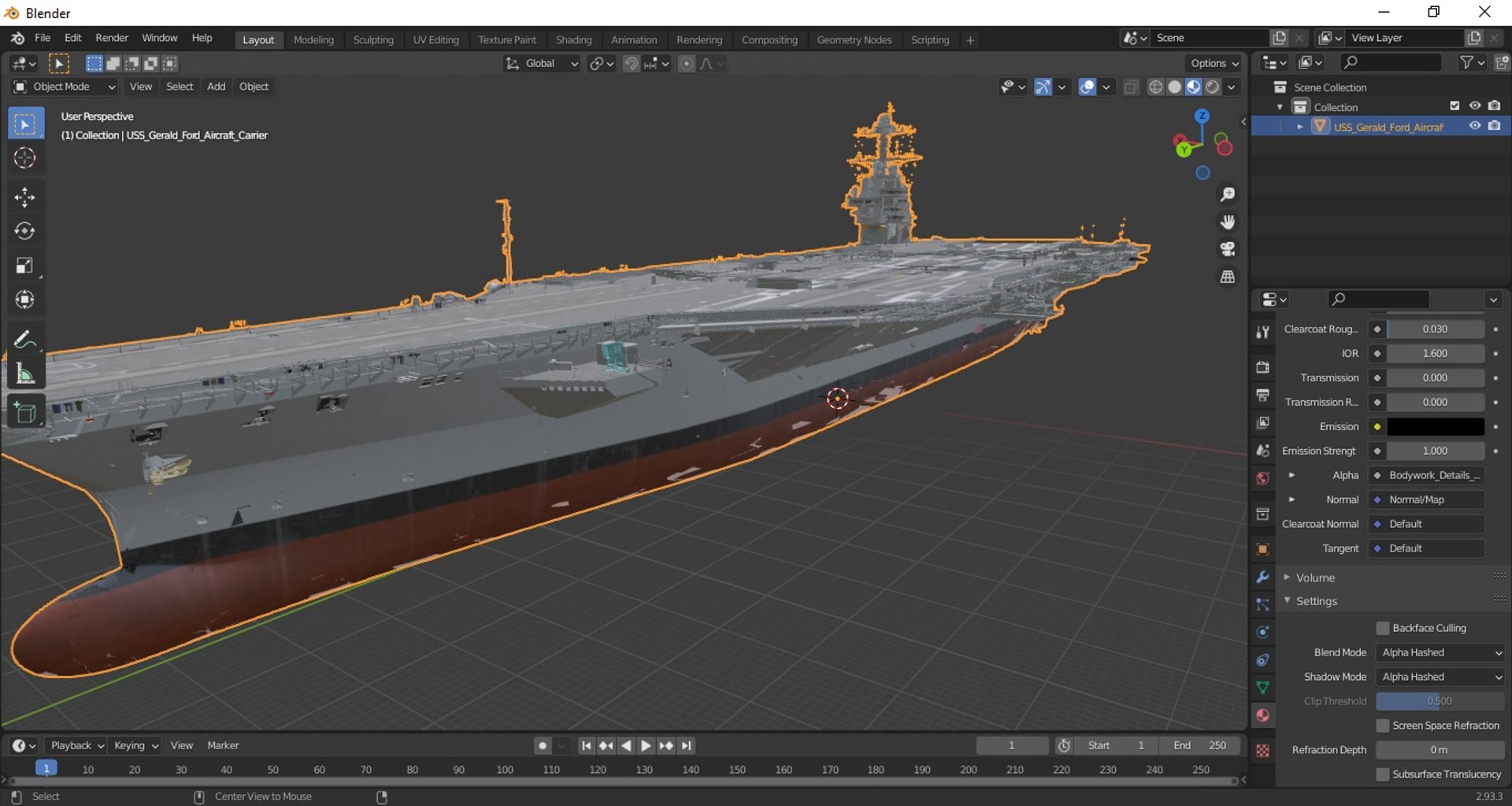Open the Render menu
This screenshot has height=806, width=1512.
112,38
